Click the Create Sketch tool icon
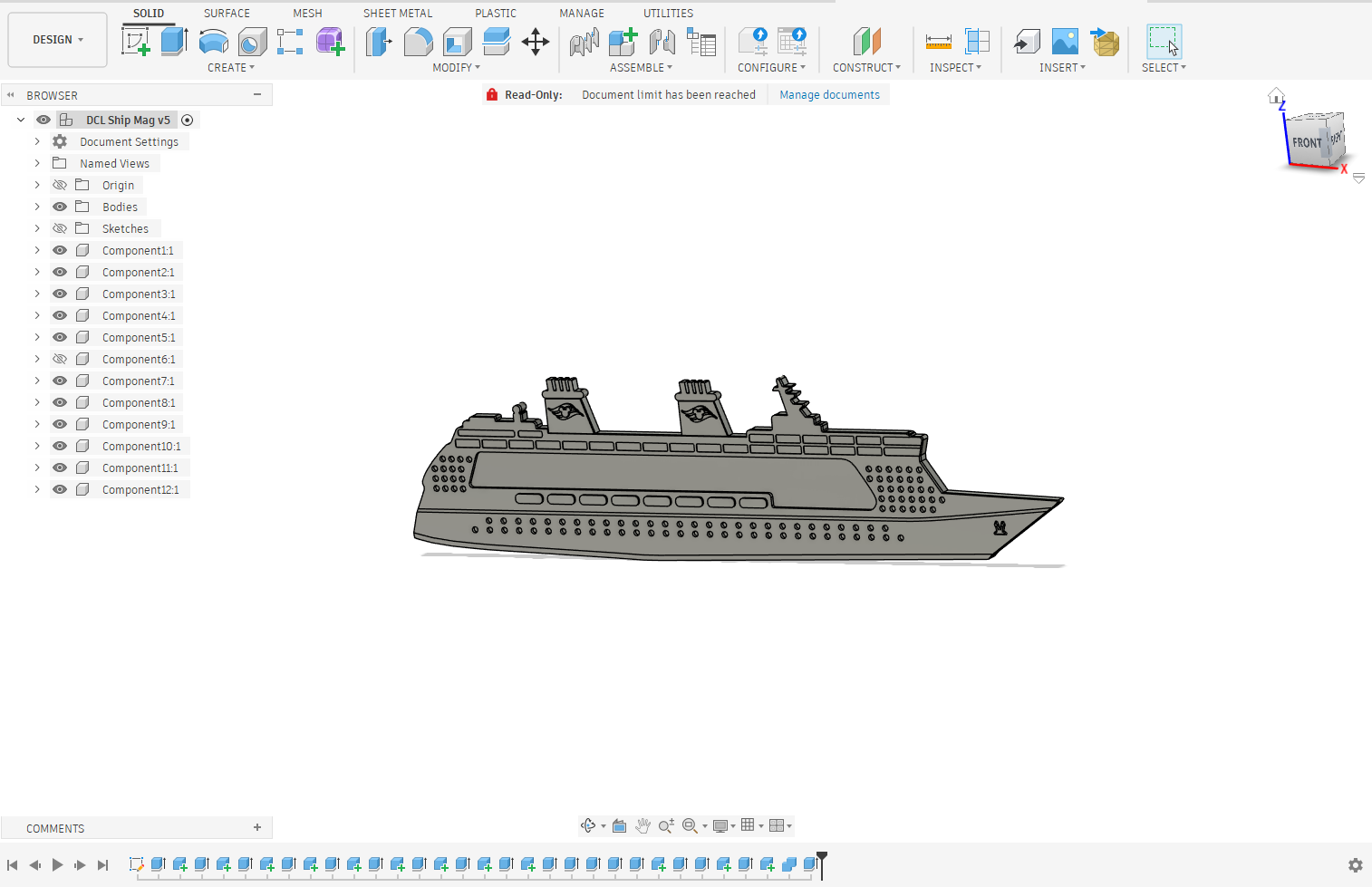 (x=135, y=42)
